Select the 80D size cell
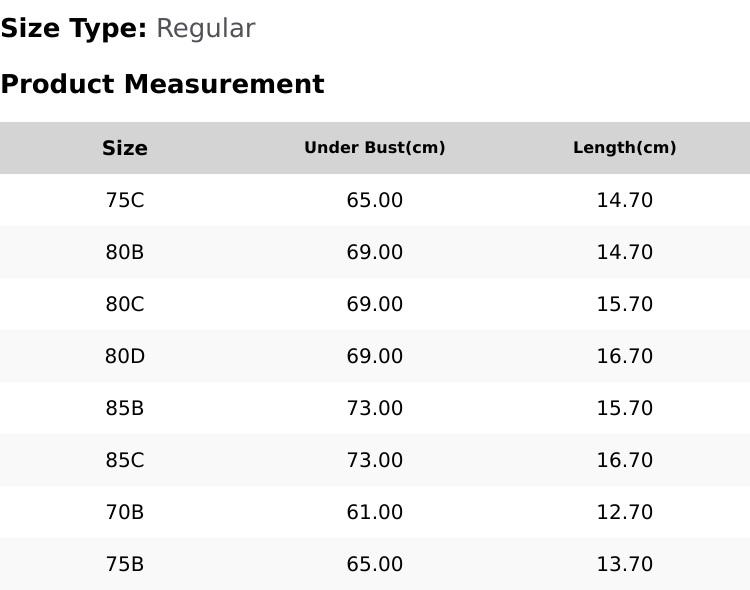Screen dimensions: 750x590 pos(125,356)
